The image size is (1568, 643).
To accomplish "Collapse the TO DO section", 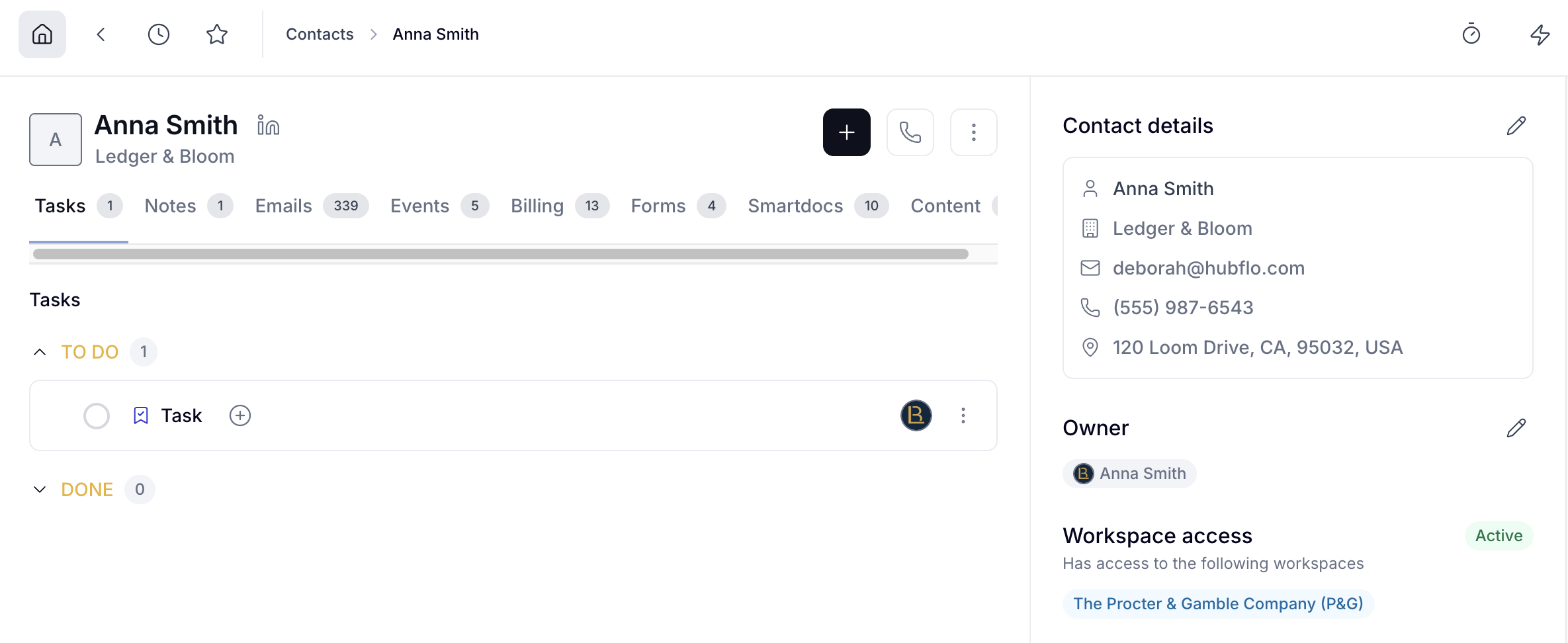I will (x=40, y=352).
